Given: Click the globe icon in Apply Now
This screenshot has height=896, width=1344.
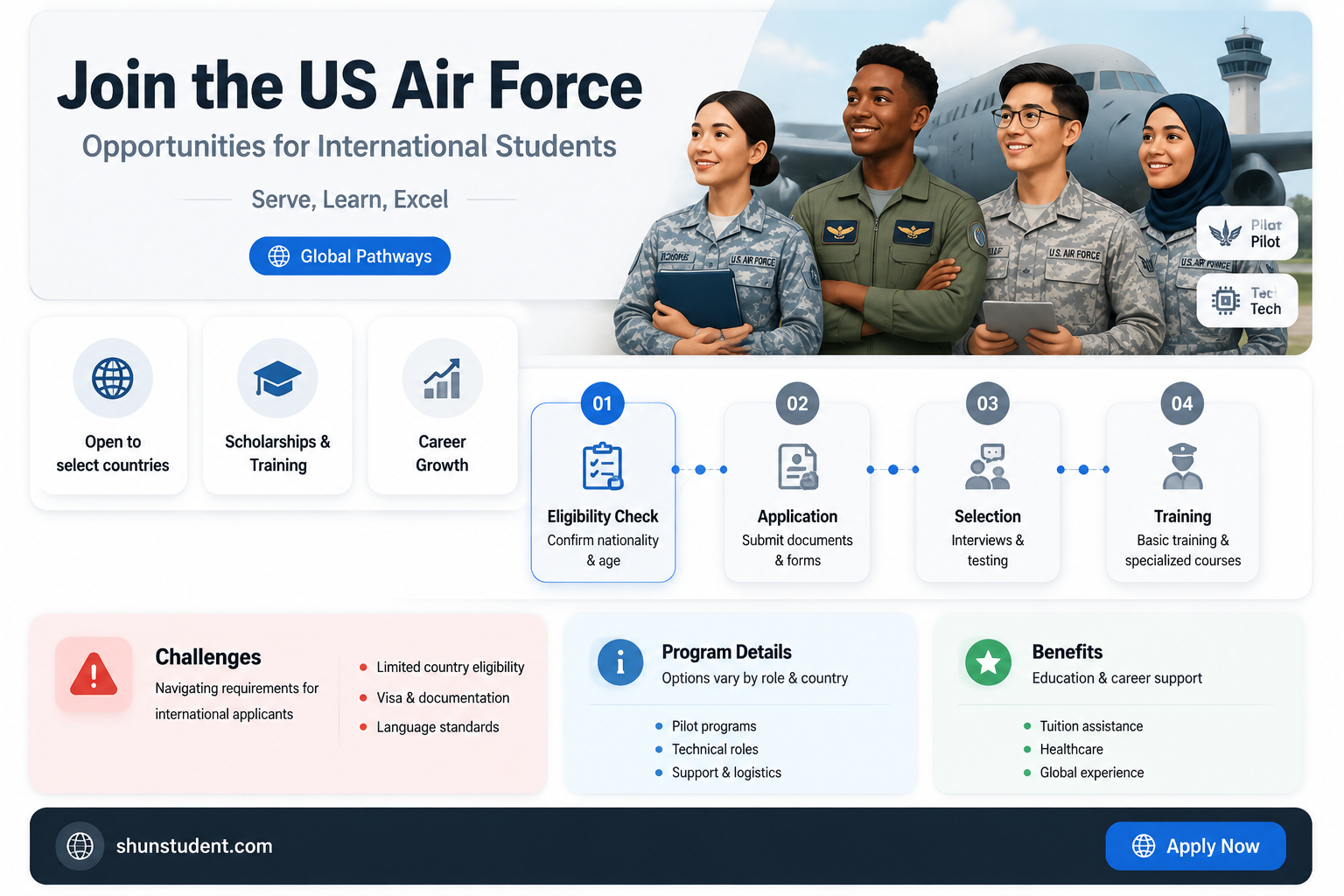Looking at the screenshot, I should (1144, 846).
